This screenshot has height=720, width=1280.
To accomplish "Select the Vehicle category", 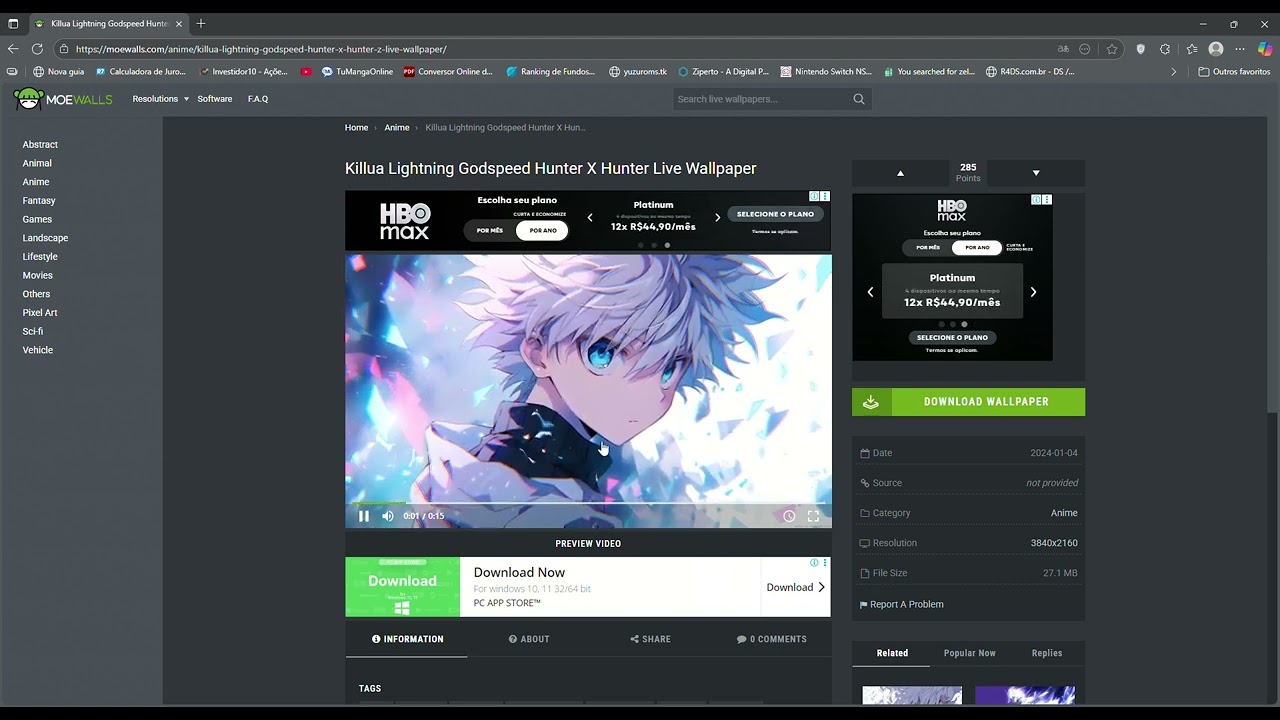I will point(38,350).
